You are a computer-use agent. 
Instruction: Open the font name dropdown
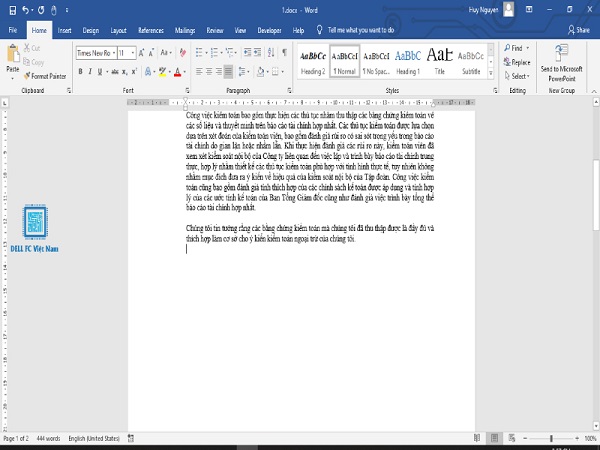(114, 53)
